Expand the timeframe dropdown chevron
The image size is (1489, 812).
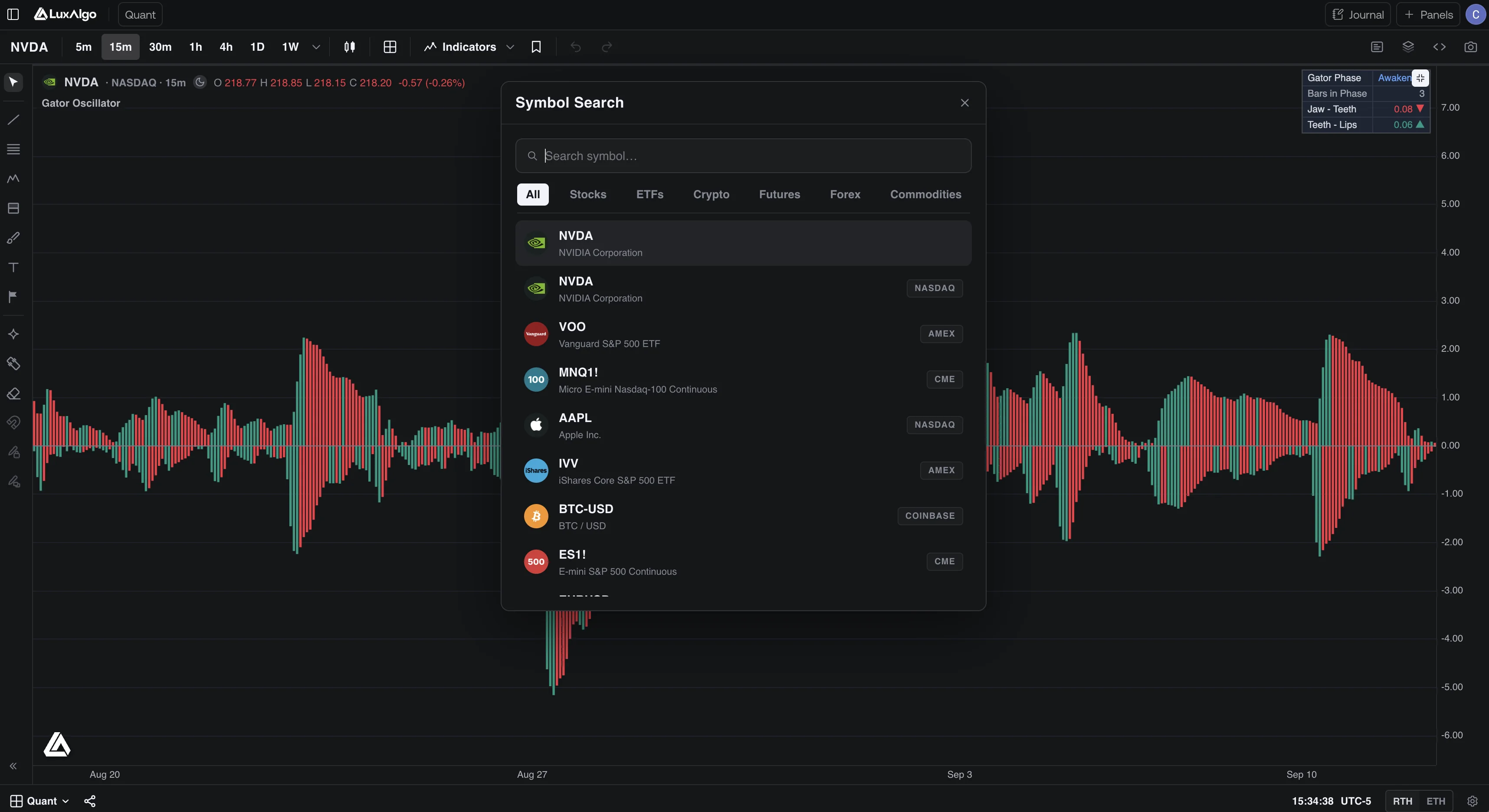(316, 47)
